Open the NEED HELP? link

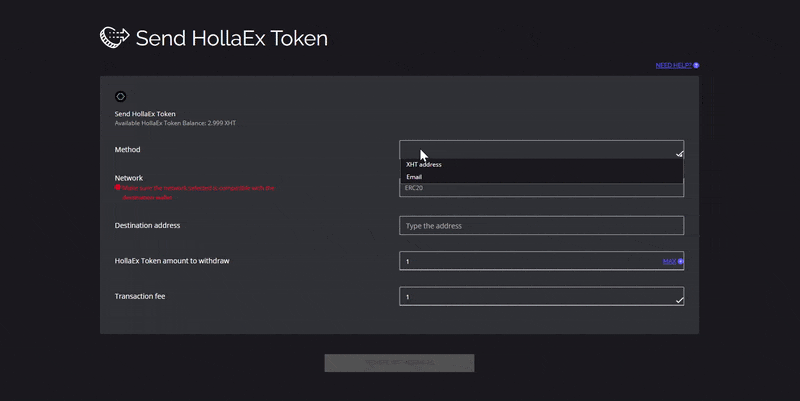pyautogui.click(x=673, y=65)
